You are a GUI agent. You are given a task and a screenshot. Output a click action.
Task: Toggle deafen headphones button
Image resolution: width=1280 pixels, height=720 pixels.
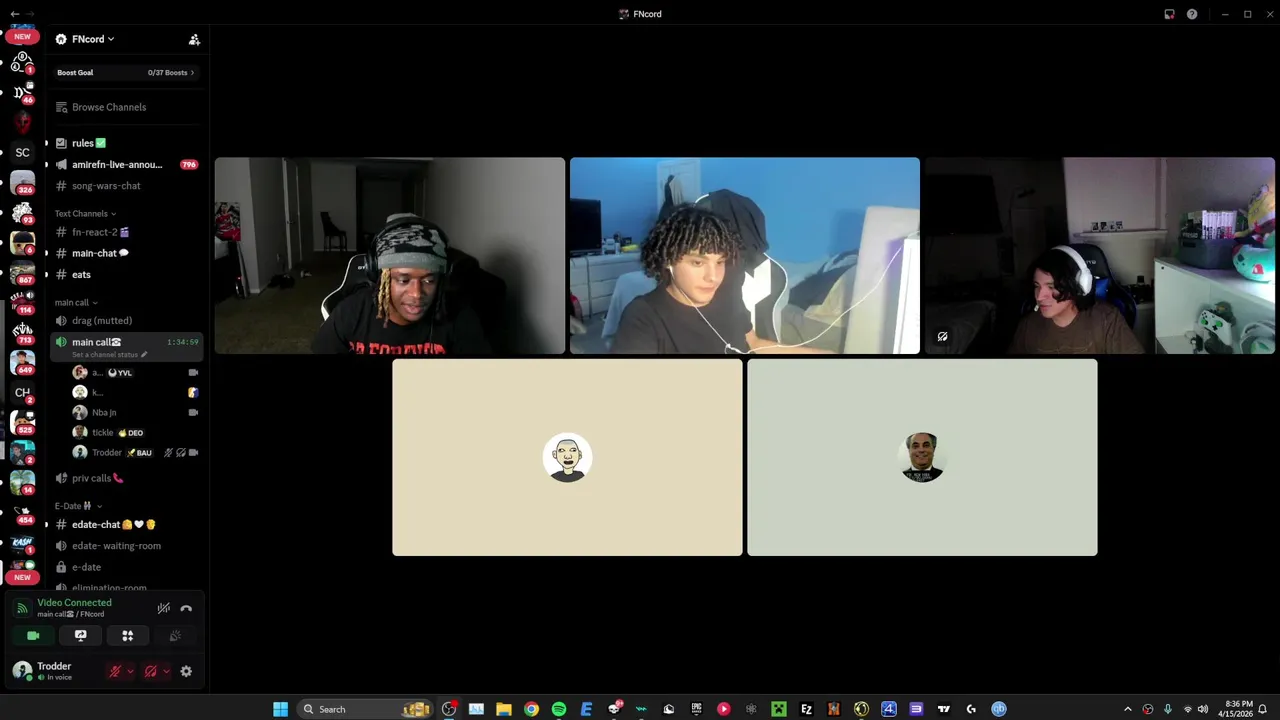coord(151,672)
